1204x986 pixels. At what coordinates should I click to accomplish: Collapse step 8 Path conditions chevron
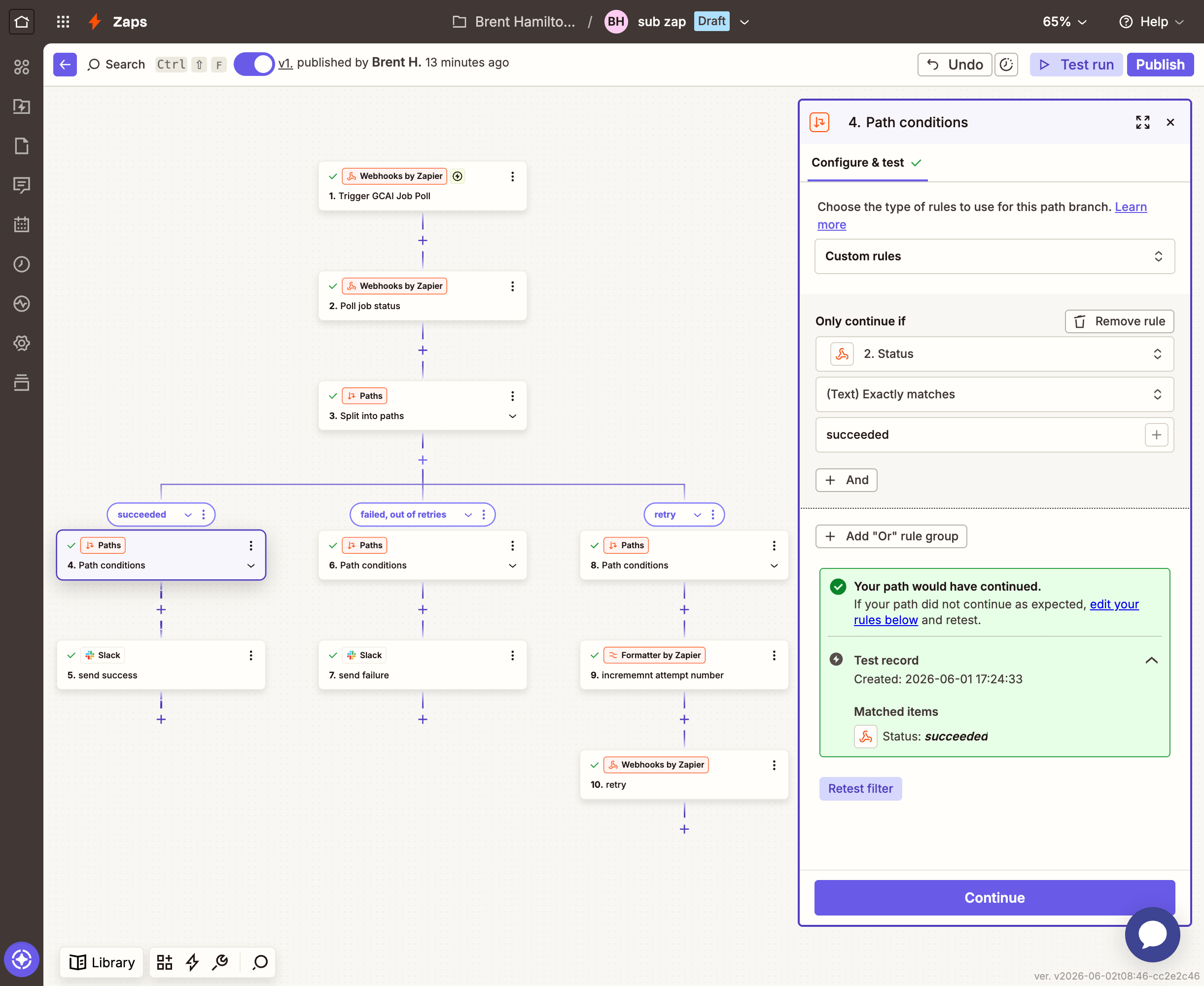774,565
